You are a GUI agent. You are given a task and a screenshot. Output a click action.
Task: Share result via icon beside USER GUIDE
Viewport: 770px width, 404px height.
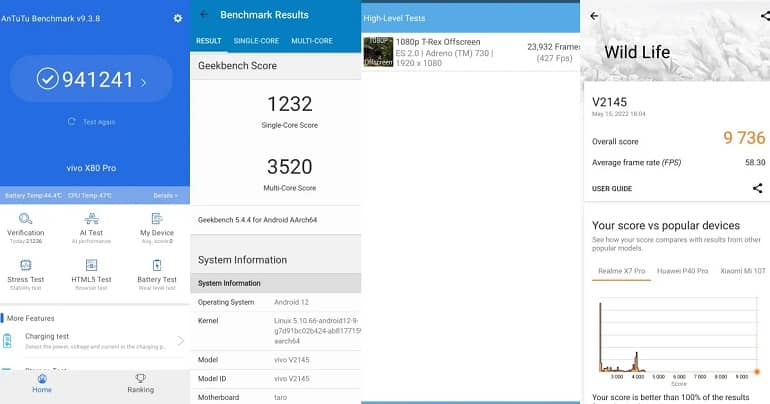(x=758, y=188)
